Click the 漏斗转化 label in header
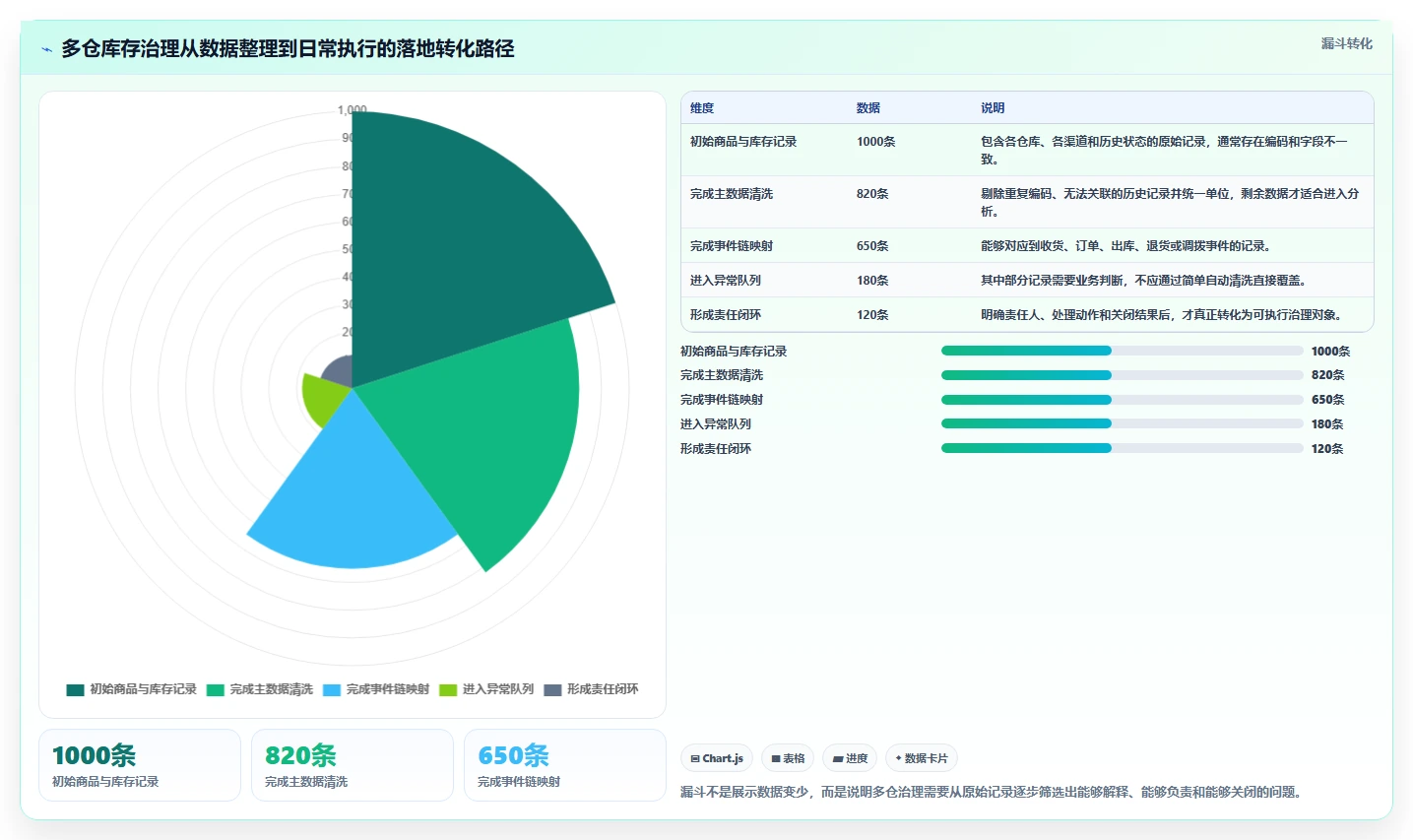Screen dimensions: 1413x840 [1346, 43]
